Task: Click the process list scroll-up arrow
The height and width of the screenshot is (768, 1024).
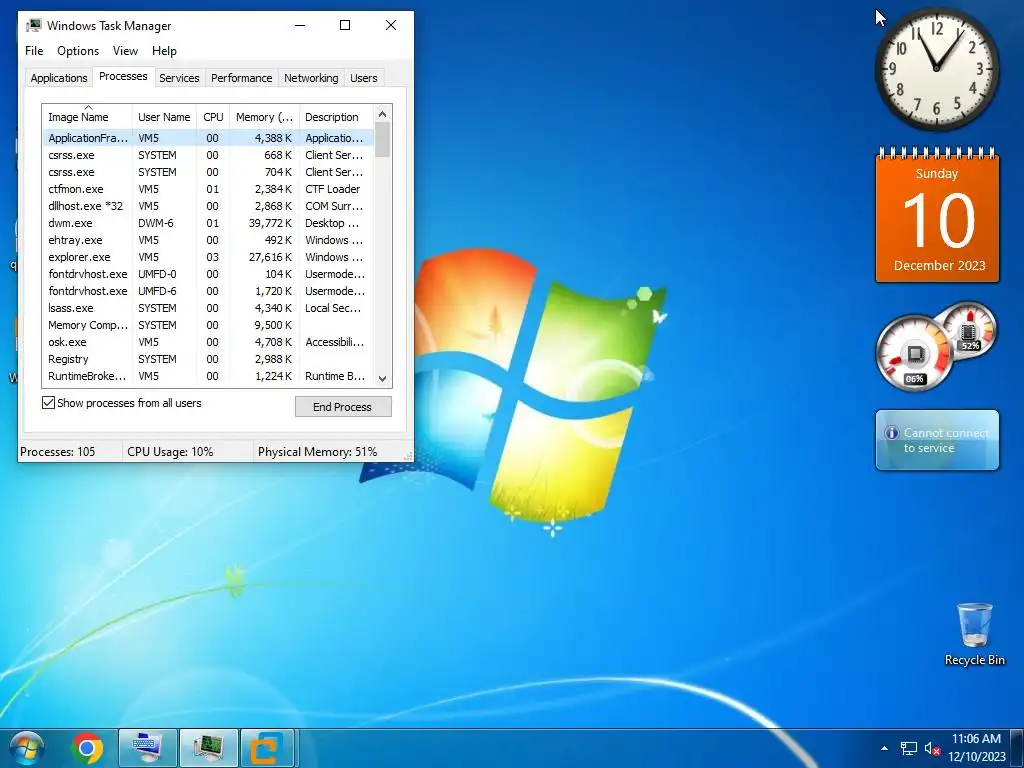Action: tap(383, 114)
